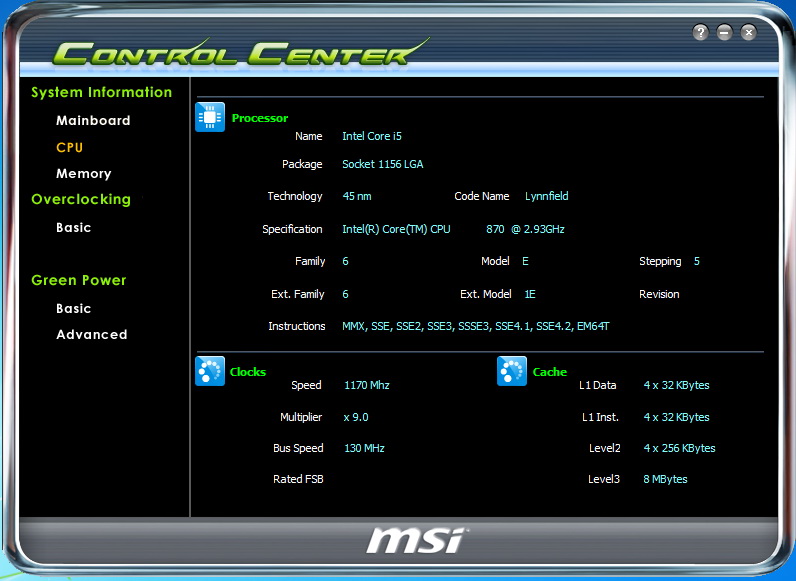Switch to the Memory page
Viewport: 796px width, 581px height.
point(84,173)
